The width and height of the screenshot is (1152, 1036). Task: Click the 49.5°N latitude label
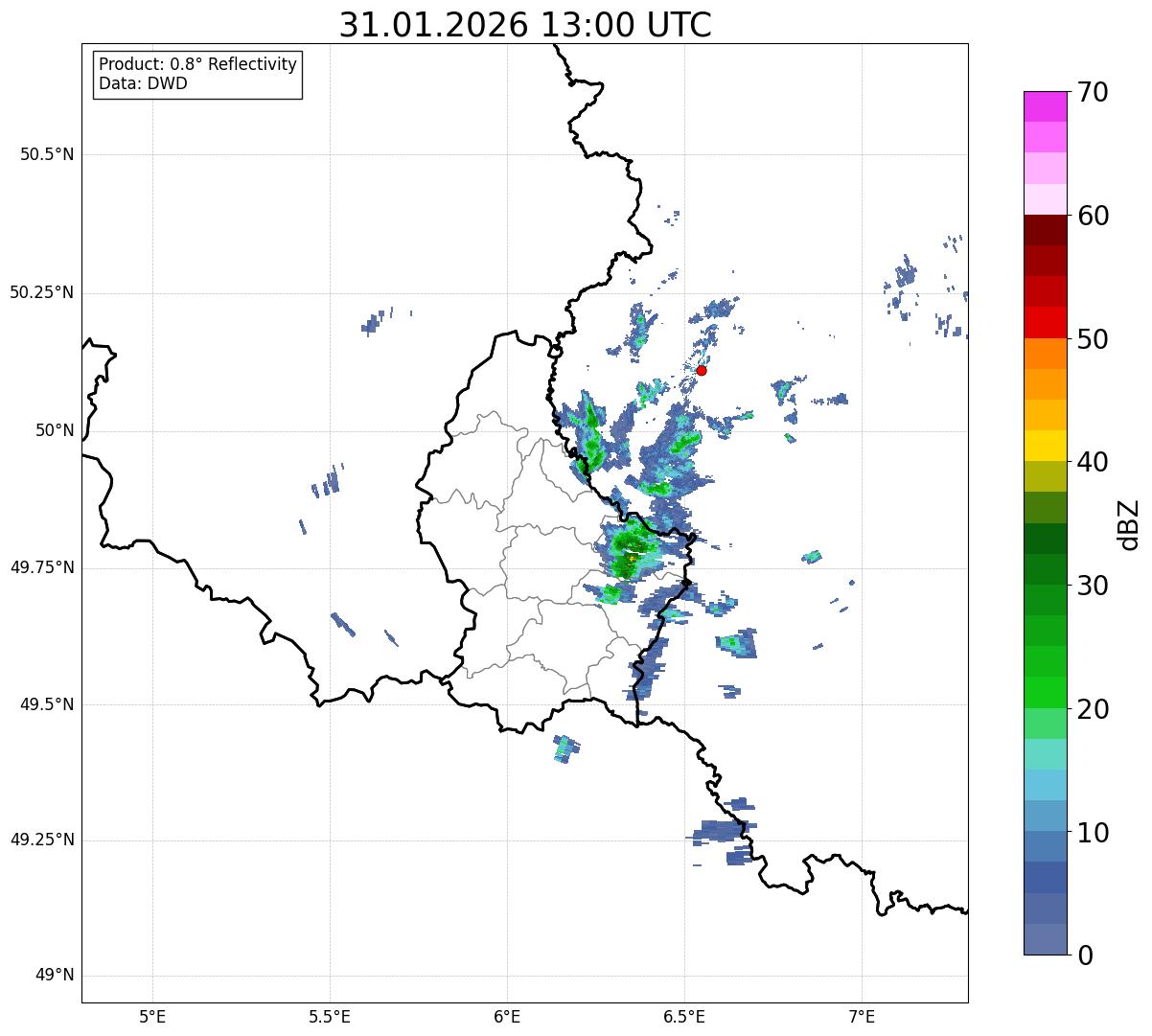coord(47,704)
